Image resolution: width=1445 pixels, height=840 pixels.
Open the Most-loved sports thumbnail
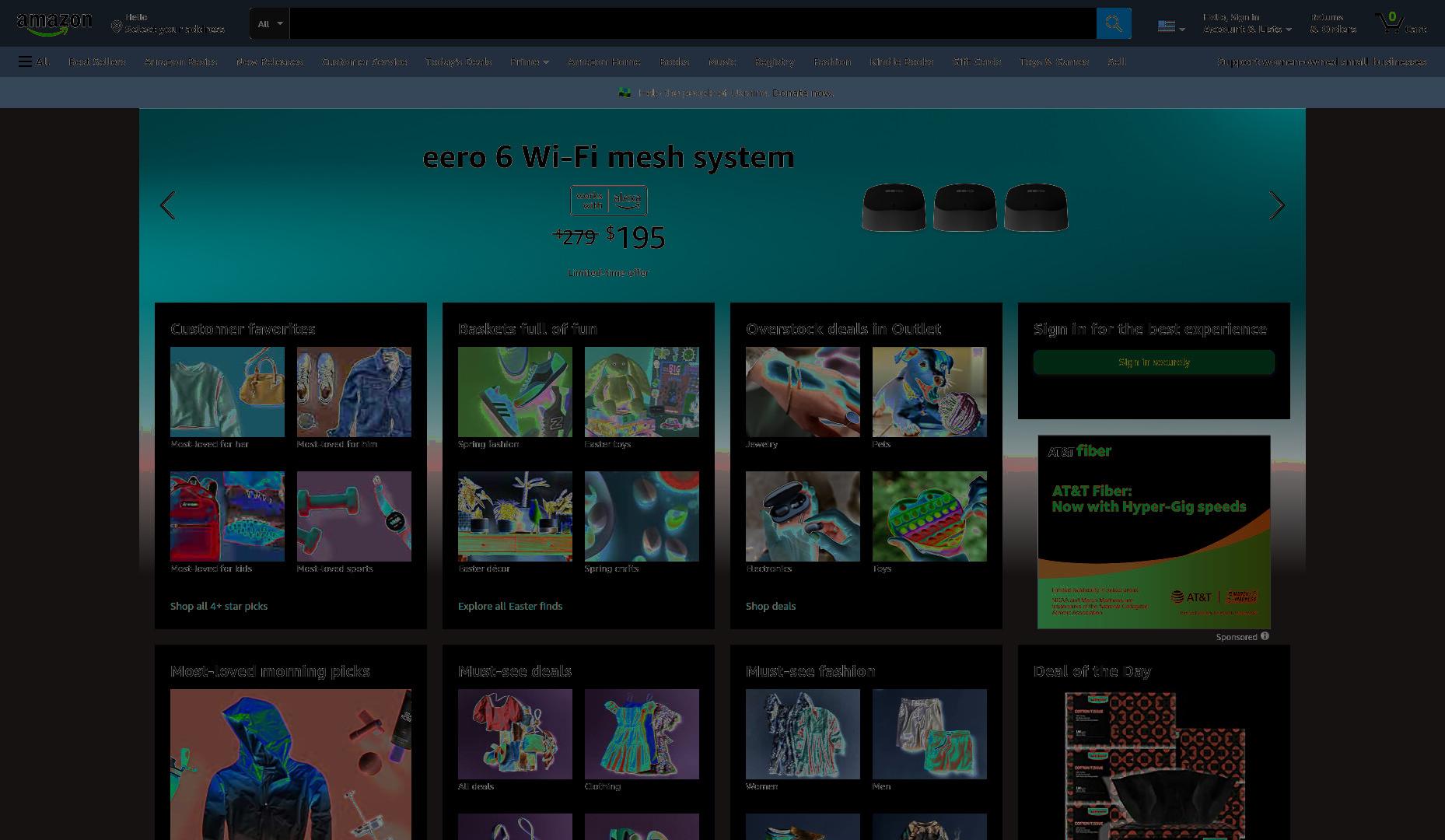[x=354, y=516]
